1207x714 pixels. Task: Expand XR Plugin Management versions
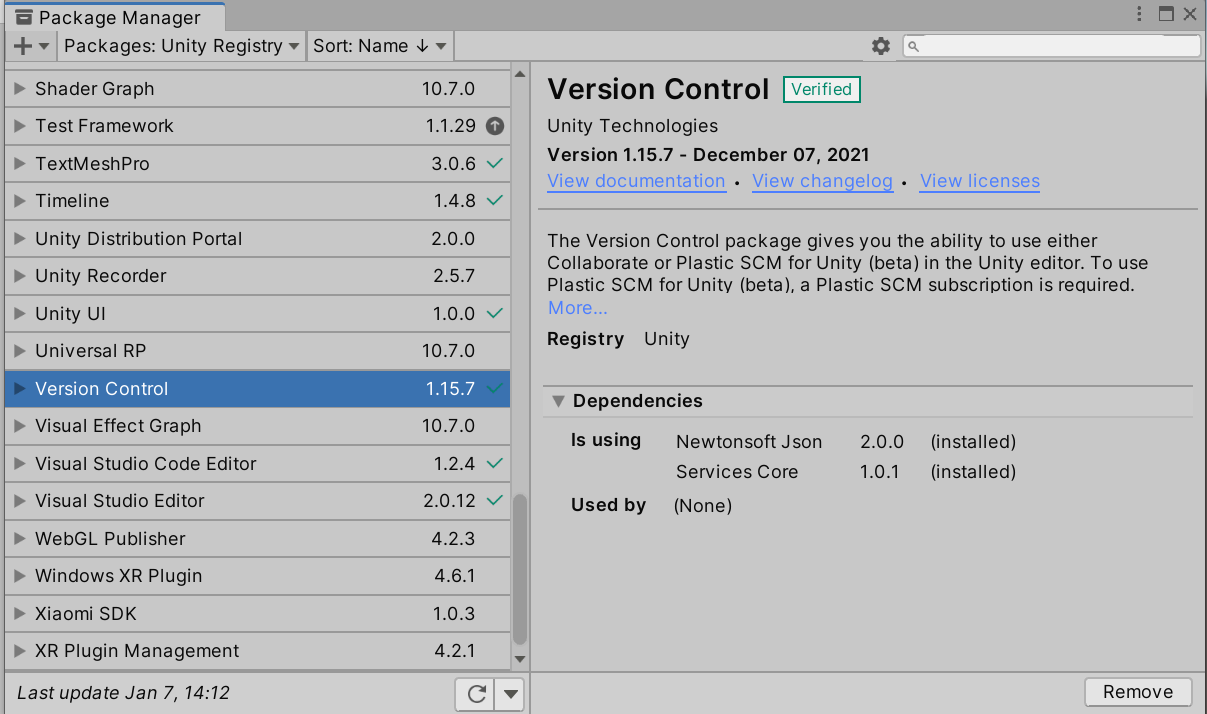(x=19, y=651)
